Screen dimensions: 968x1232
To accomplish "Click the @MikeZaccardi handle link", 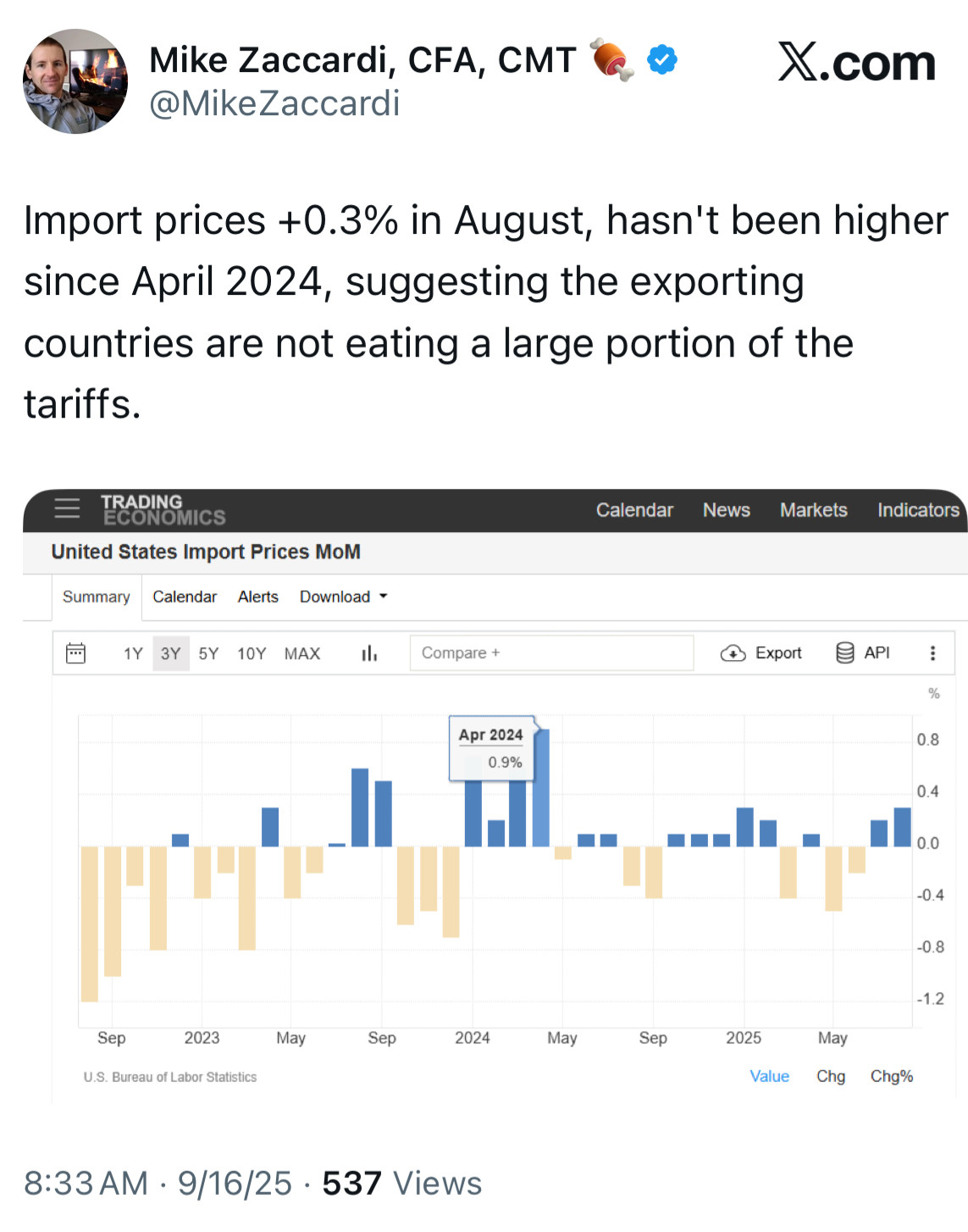I will pos(274,103).
